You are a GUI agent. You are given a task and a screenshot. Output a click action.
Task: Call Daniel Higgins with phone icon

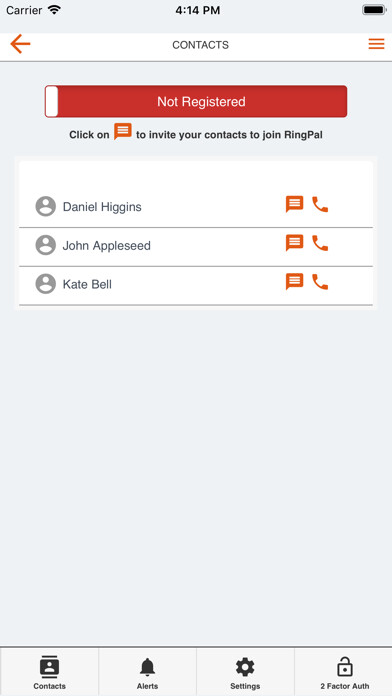tap(320, 205)
